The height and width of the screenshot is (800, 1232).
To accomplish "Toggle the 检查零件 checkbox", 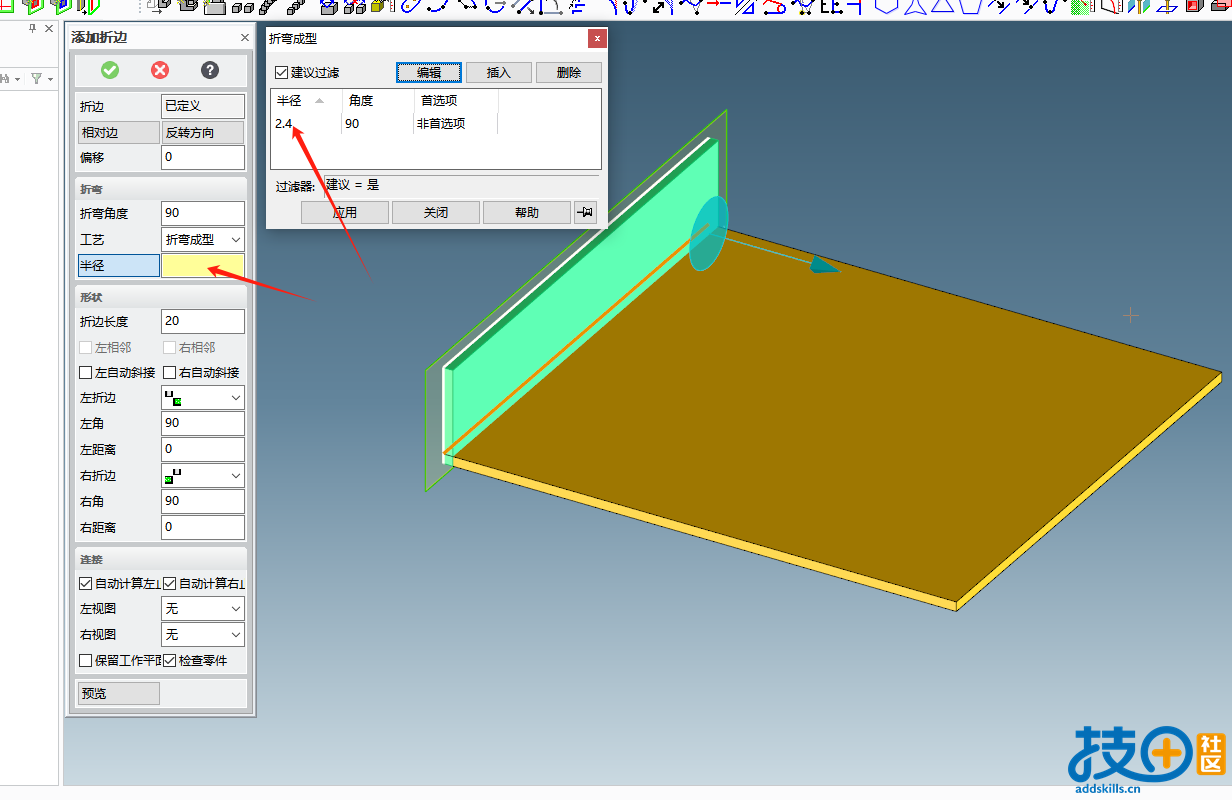I will click(170, 660).
